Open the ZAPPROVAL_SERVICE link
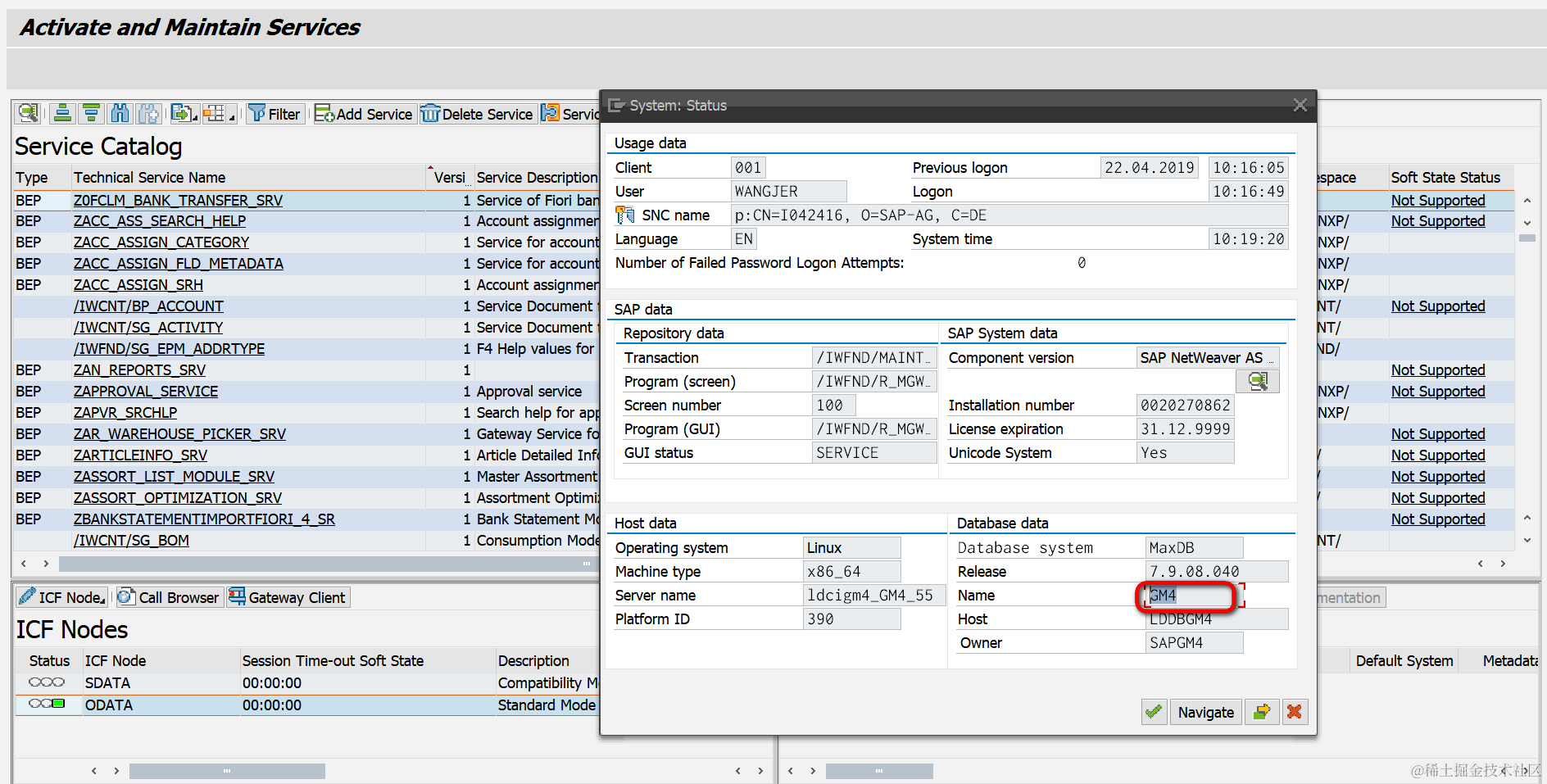Screen dimensions: 1547x784 click(x=146, y=392)
